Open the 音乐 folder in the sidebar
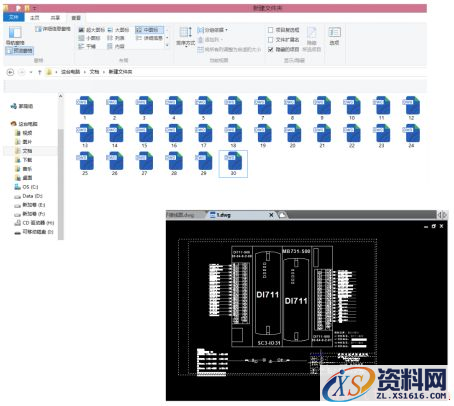454x406 pixels. point(24,169)
